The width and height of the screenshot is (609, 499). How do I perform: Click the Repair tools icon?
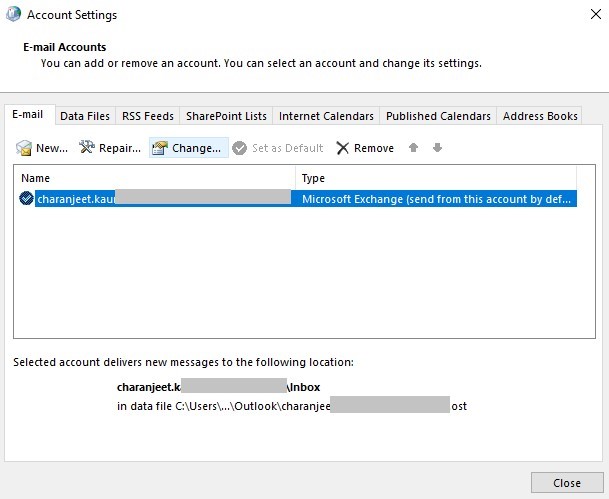click(x=87, y=147)
